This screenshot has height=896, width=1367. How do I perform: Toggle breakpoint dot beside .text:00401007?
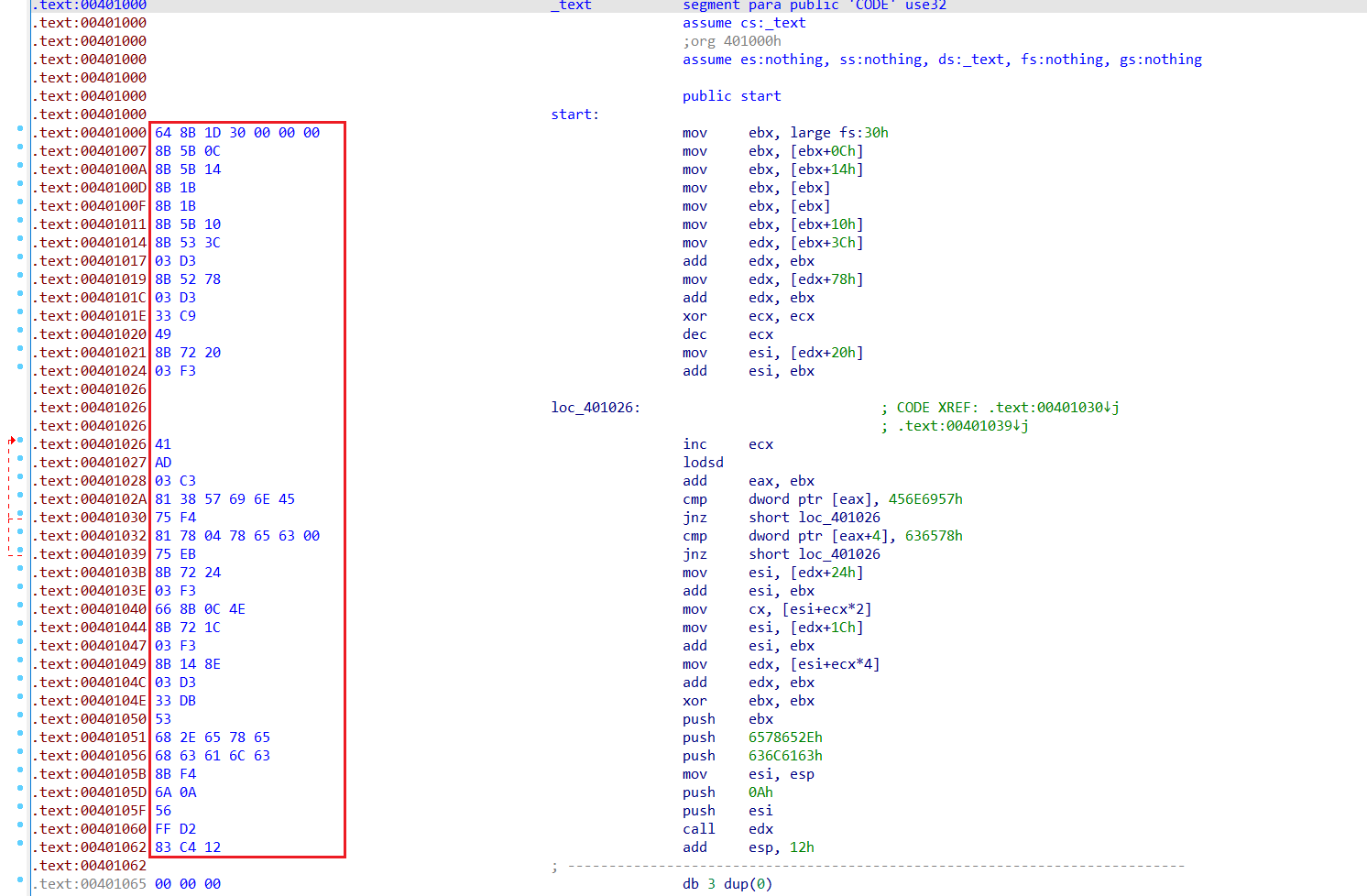tap(20, 148)
